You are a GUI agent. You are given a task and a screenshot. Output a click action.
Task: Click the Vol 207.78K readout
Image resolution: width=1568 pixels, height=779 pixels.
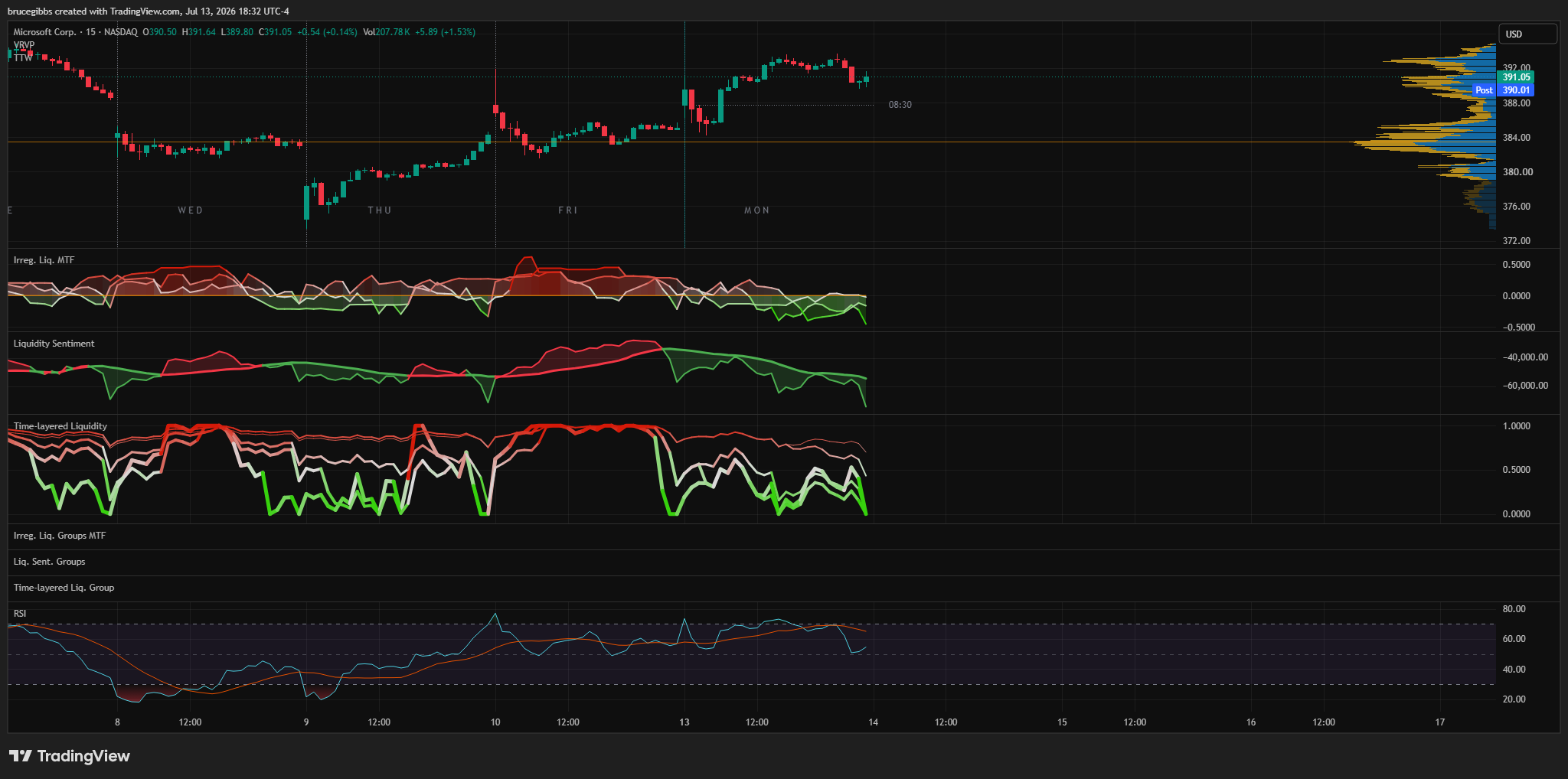[387, 32]
